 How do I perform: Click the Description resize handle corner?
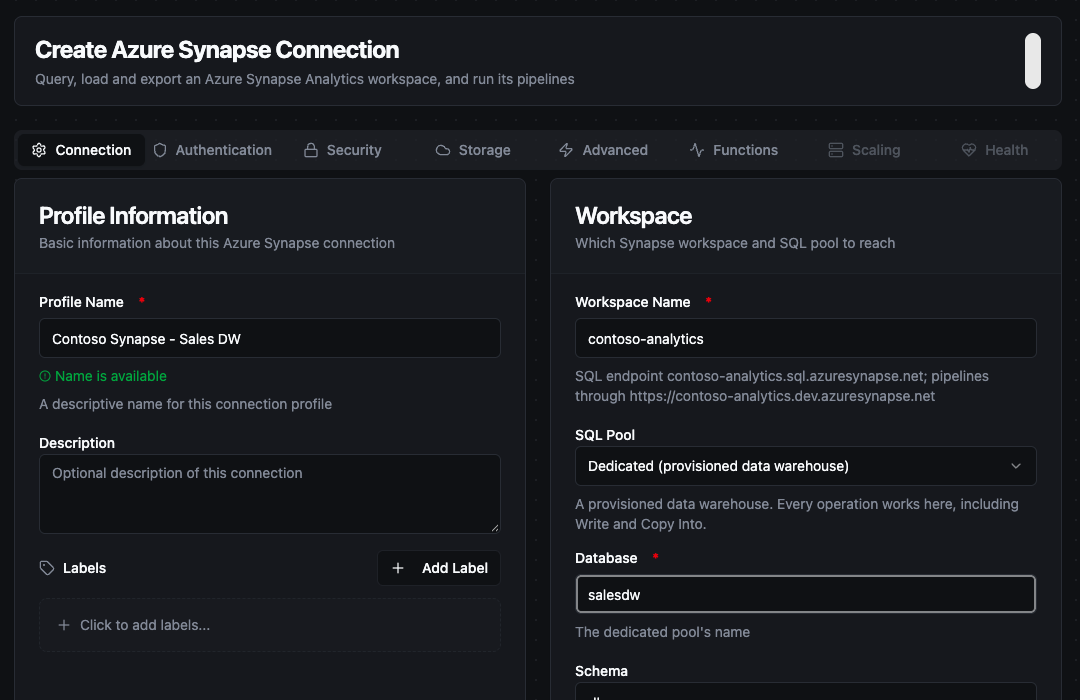495,528
